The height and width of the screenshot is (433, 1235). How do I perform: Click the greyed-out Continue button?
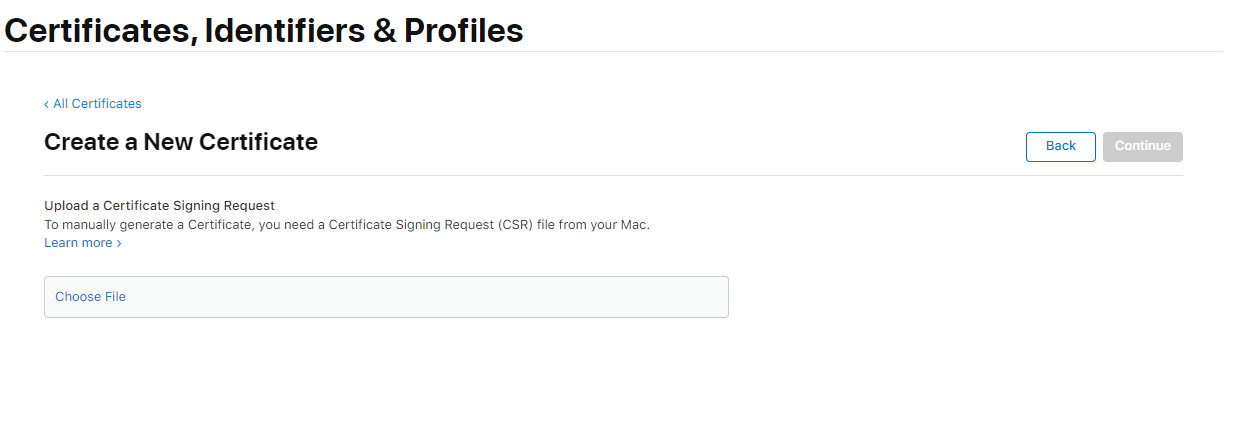click(1142, 146)
